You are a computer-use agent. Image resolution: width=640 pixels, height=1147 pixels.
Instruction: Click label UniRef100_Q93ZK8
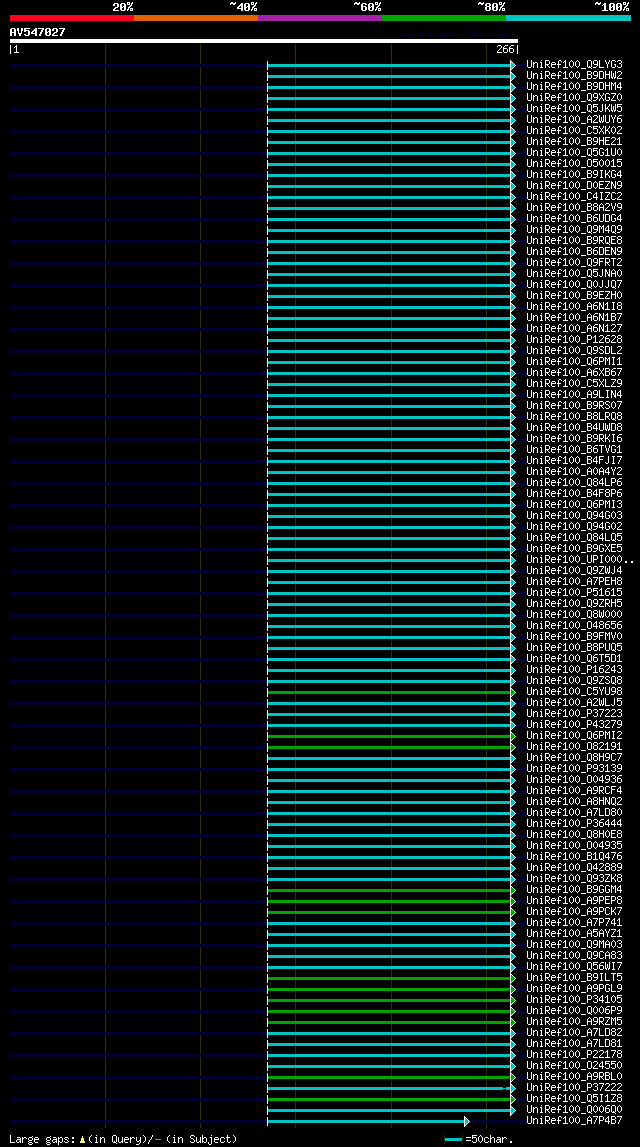click(574, 879)
